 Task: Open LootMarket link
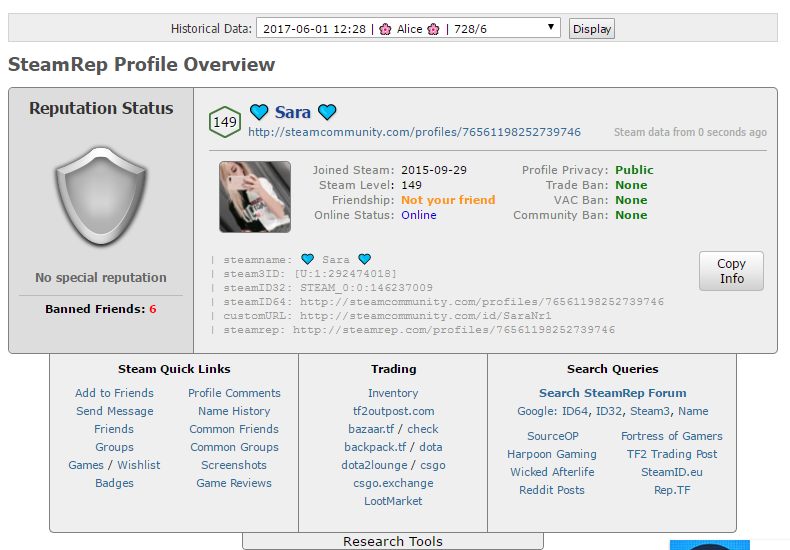click(393, 501)
